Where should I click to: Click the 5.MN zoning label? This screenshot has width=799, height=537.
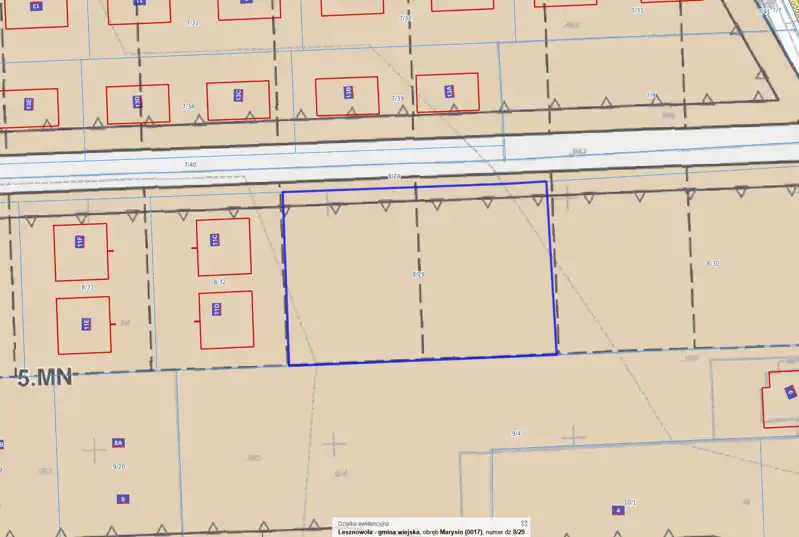(x=45, y=378)
